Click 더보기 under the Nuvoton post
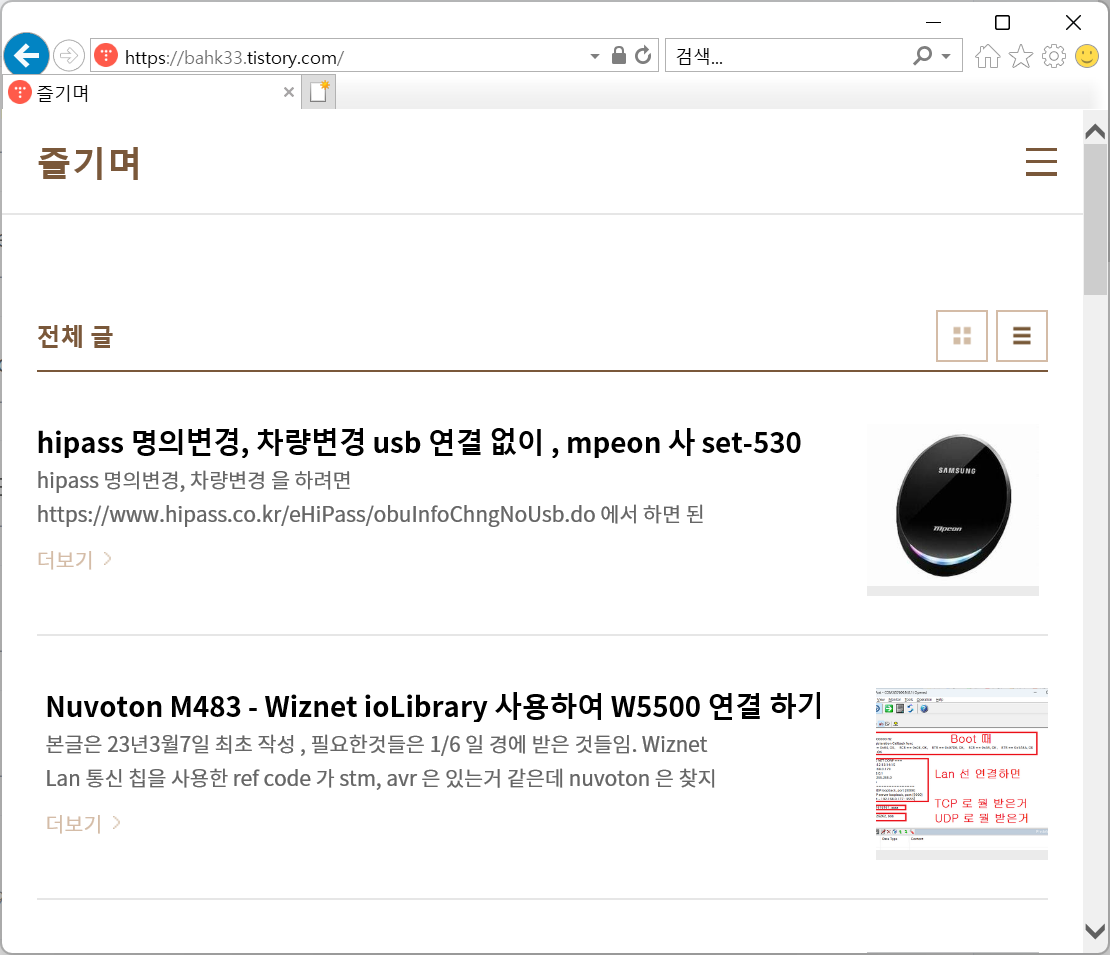The height and width of the screenshot is (955, 1110). click(x=83, y=823)
